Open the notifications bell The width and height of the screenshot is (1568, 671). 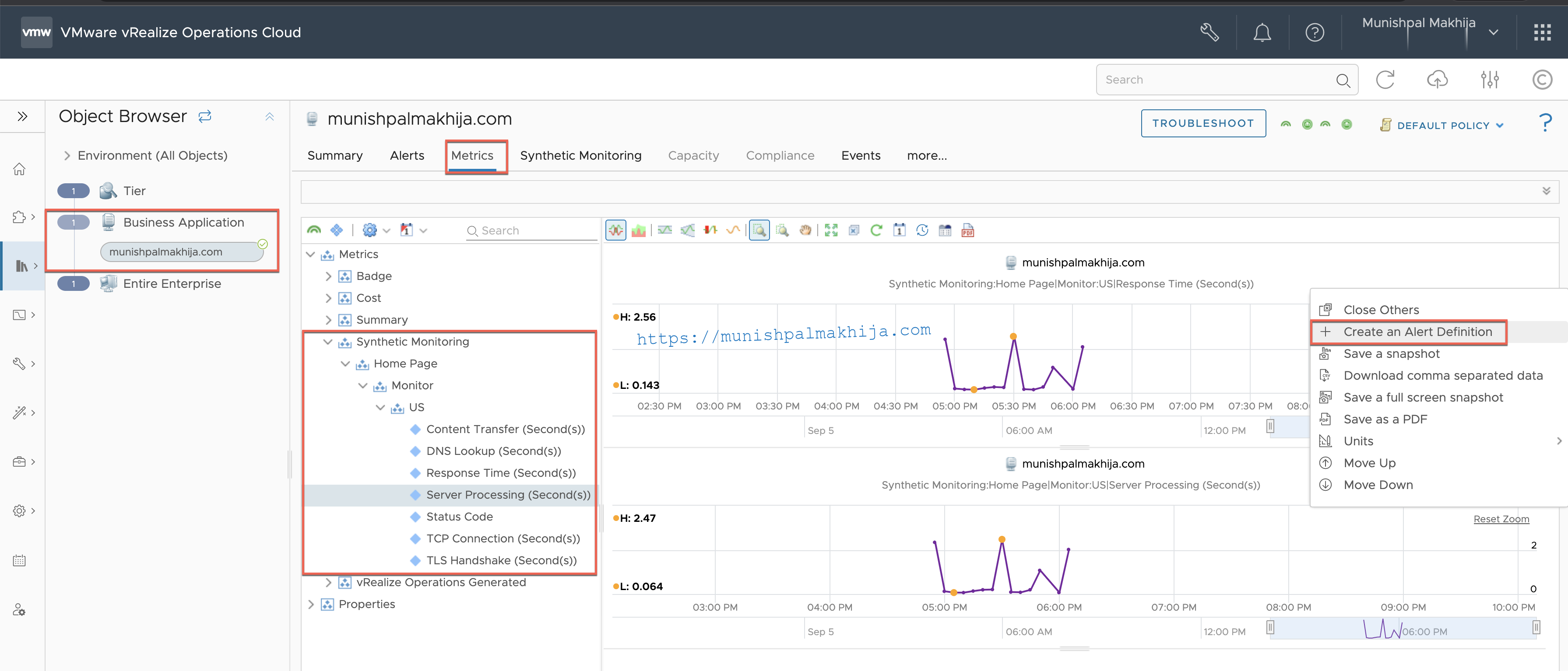pos(1262,32)
